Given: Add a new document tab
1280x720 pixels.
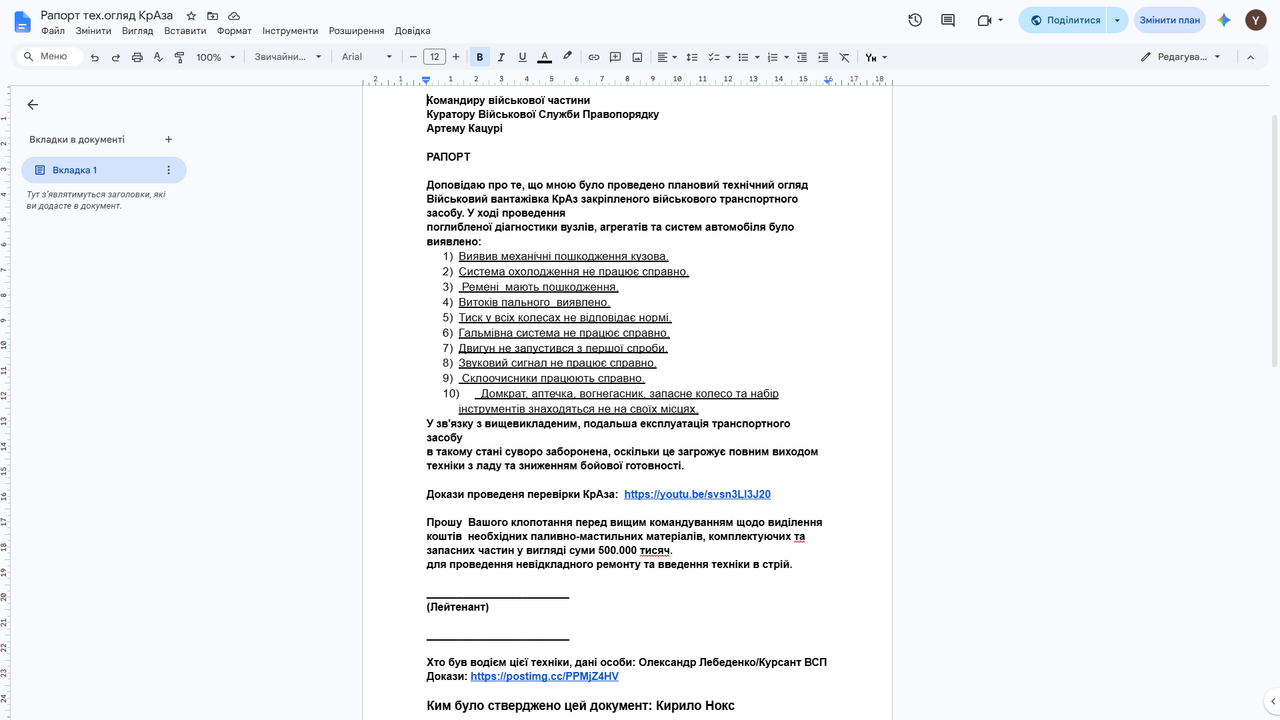Looking at the screenshot, I should click(x=168, y=140).
